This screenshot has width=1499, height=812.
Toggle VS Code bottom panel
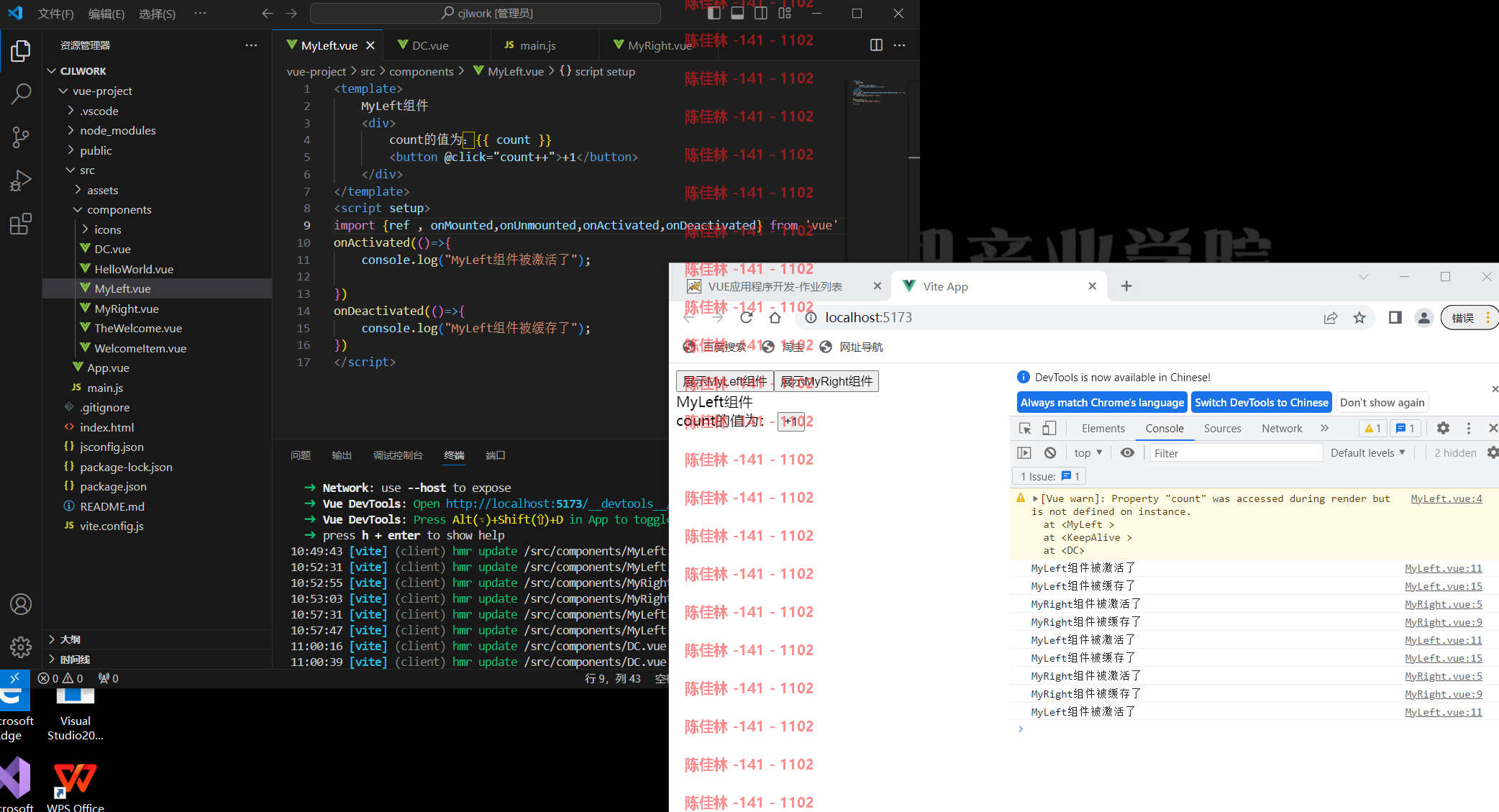(x=737, y=13)
